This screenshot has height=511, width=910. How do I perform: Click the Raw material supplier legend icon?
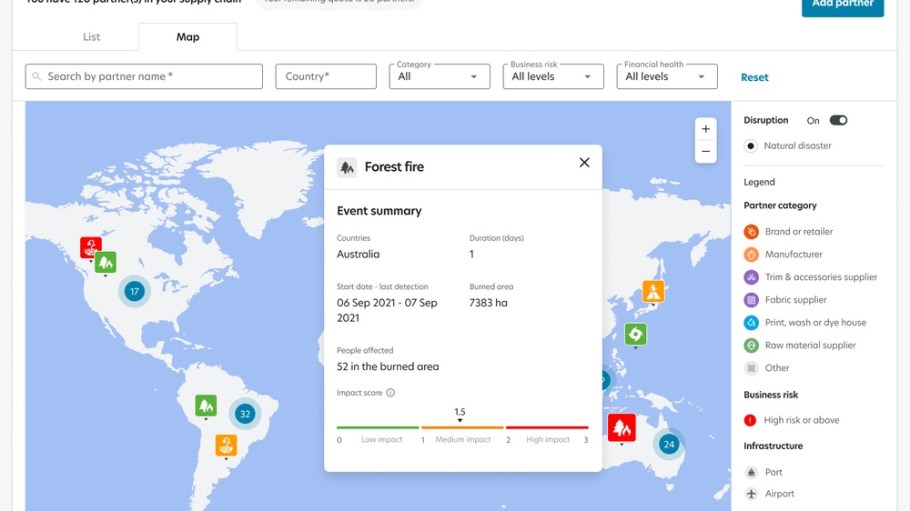pos(751,345)
